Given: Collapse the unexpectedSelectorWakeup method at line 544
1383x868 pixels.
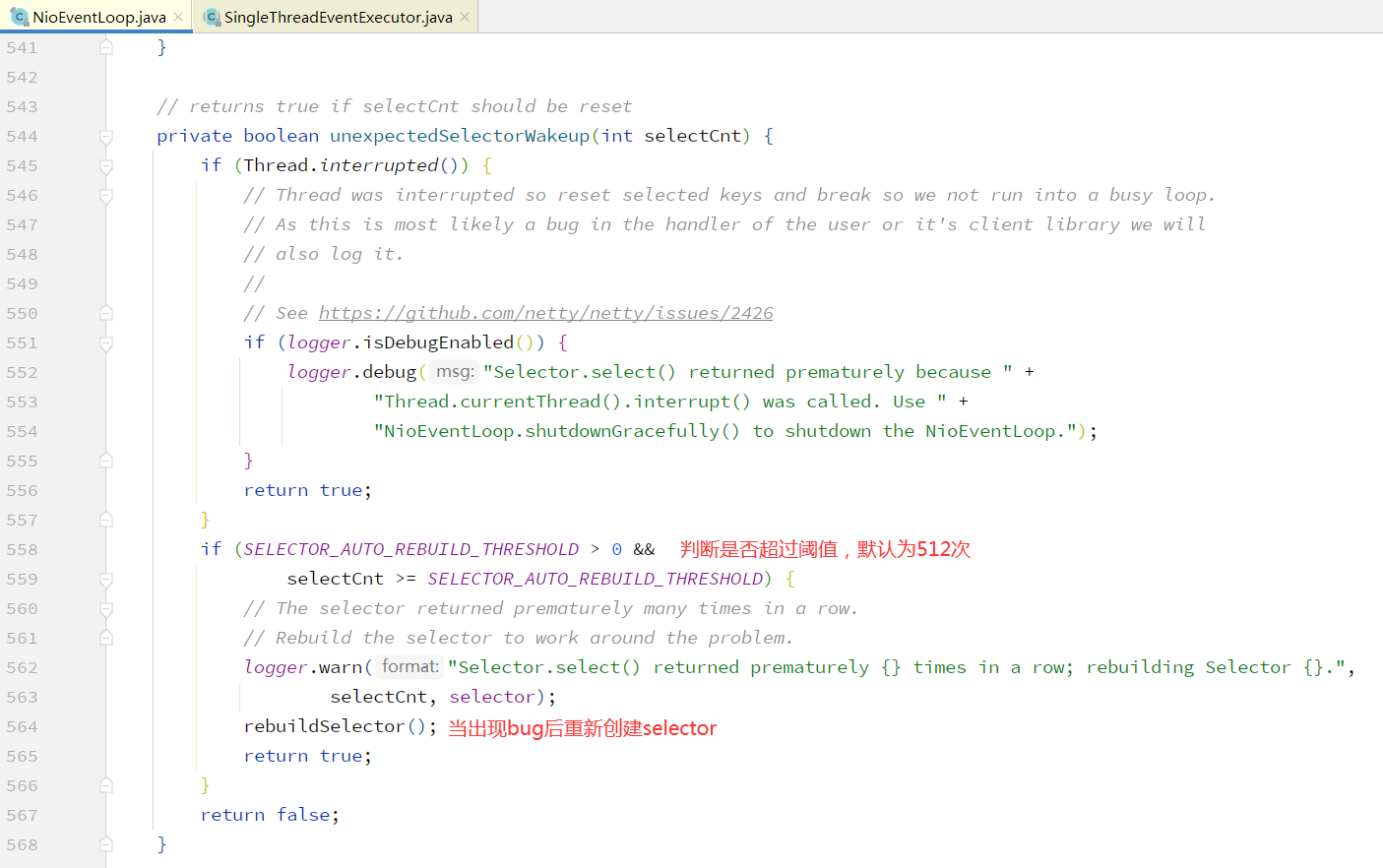Looking at the screenshot, I should pos(106,137).
